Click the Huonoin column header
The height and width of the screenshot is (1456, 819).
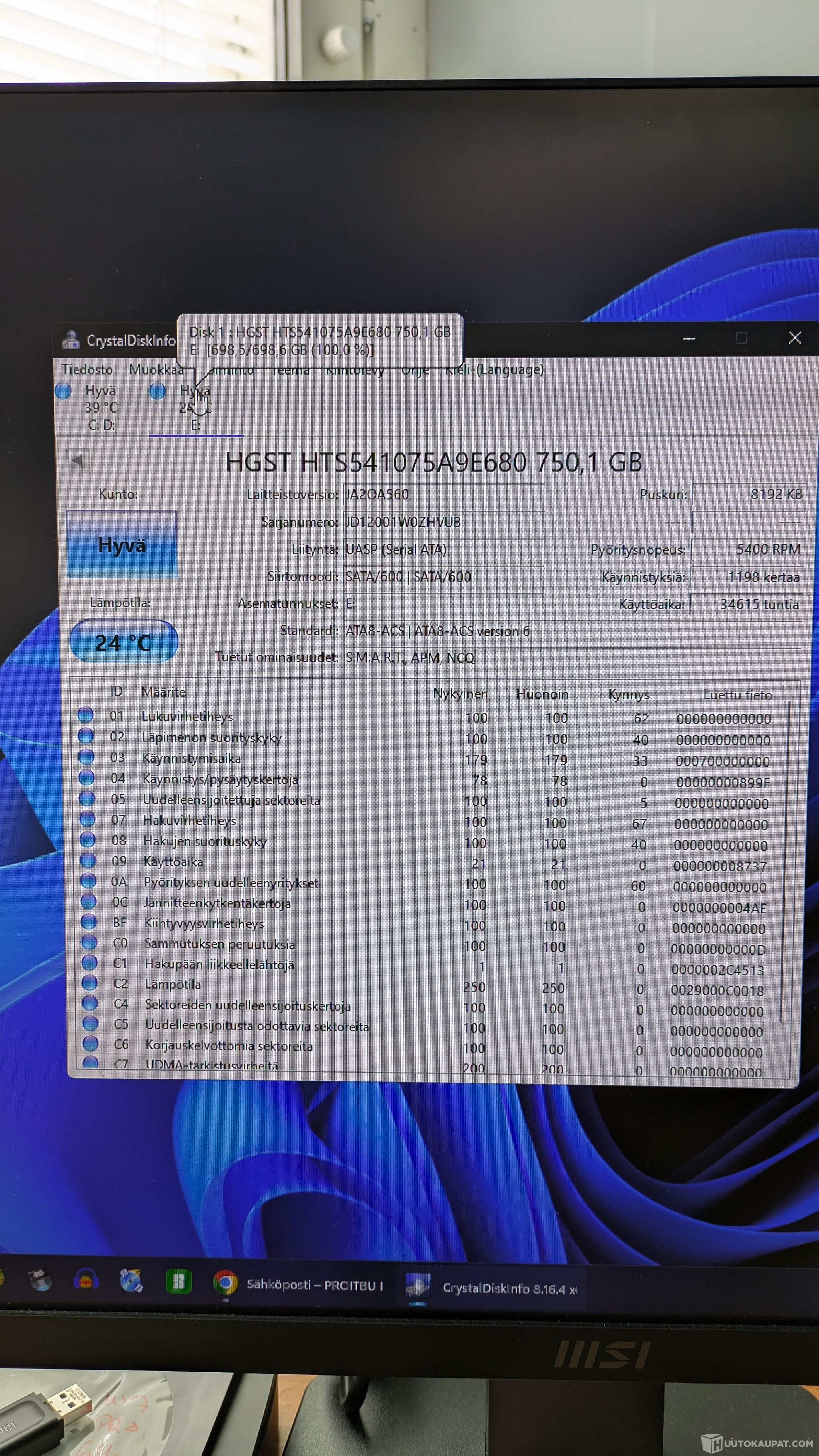click(542, 693)
